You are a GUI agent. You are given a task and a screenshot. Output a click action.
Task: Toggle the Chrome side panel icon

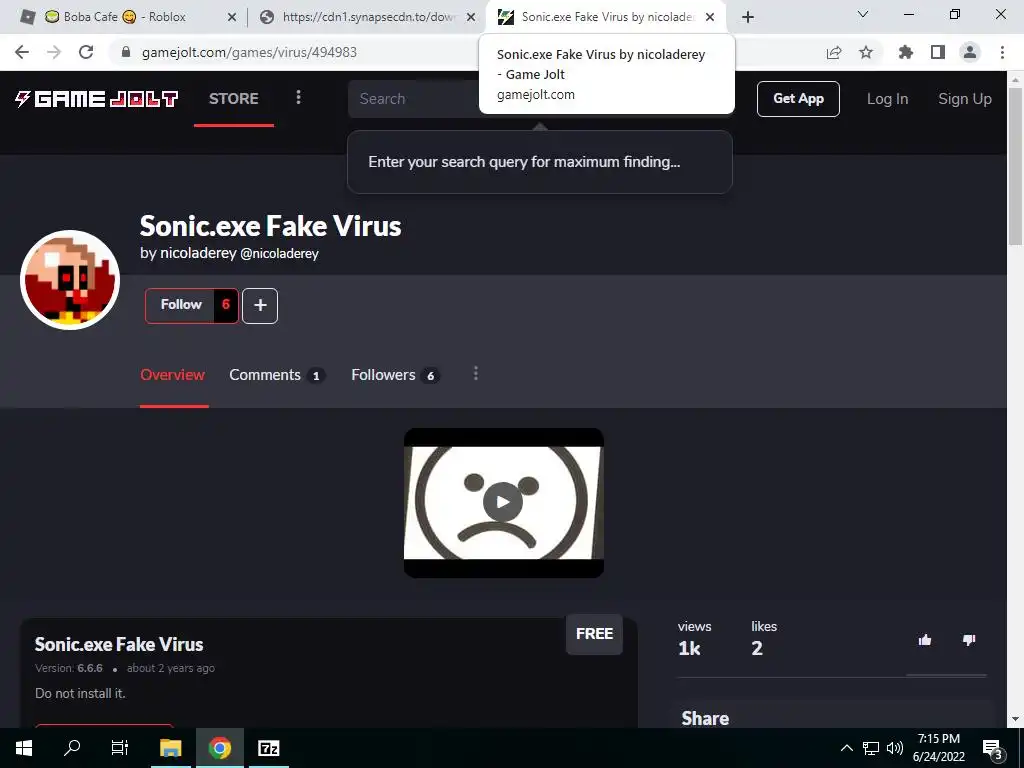click(938, 52)
